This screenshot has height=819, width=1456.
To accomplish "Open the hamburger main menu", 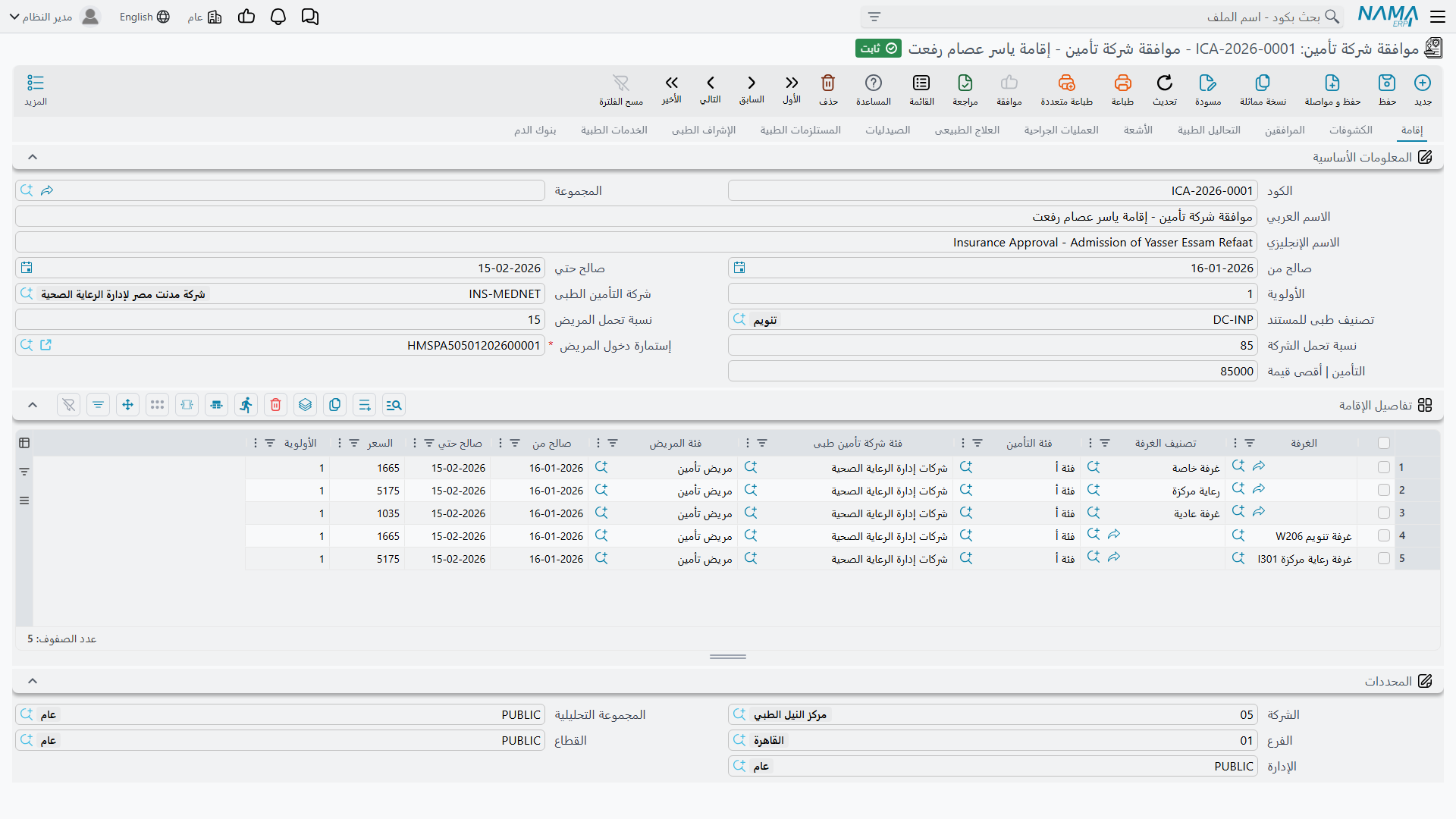I will pyautogui.click(x=1438, y=16).
